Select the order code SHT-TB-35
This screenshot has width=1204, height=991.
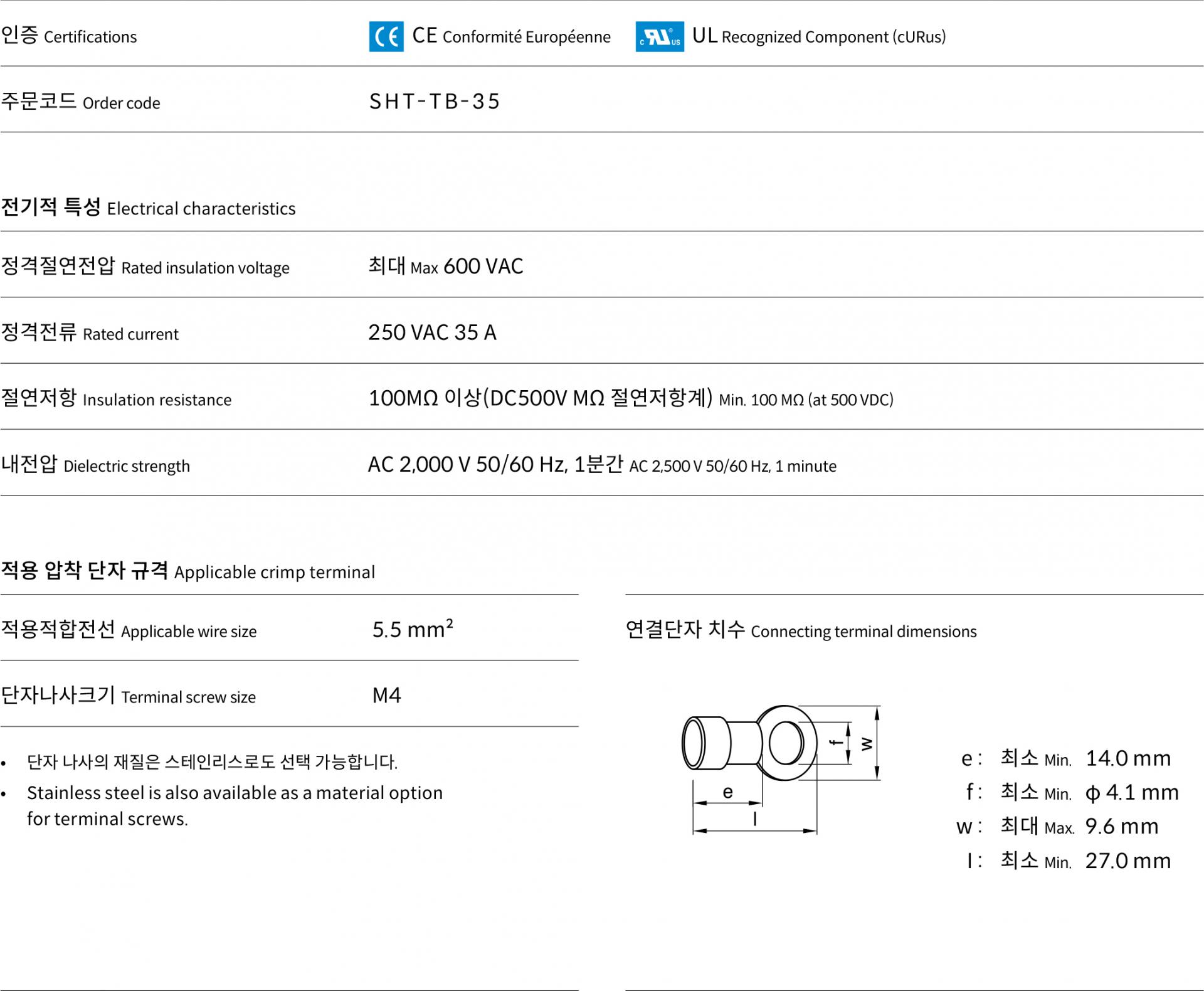pos(435,102)
